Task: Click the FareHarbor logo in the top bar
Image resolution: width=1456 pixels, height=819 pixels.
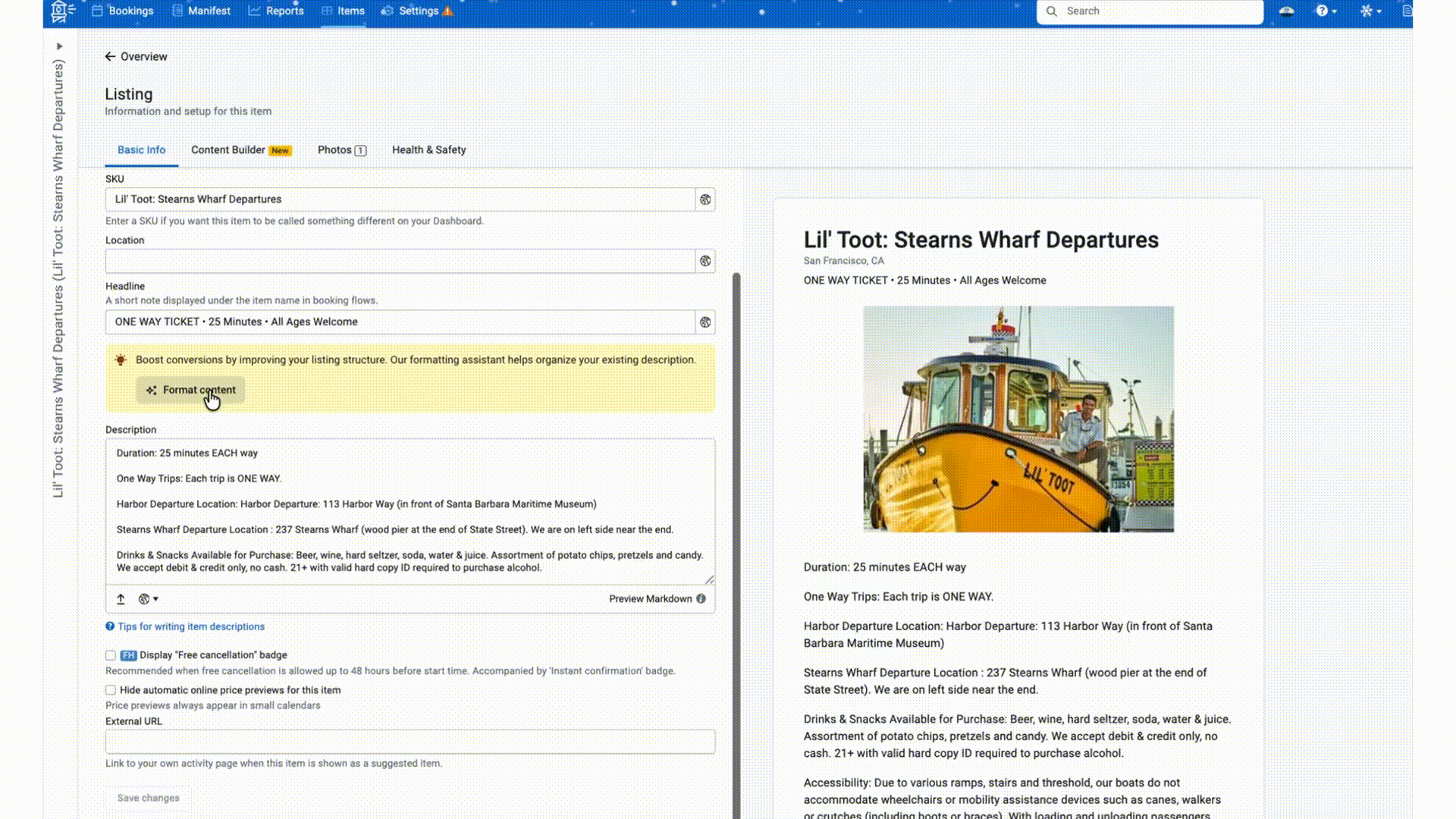Action: pos(61,11)
